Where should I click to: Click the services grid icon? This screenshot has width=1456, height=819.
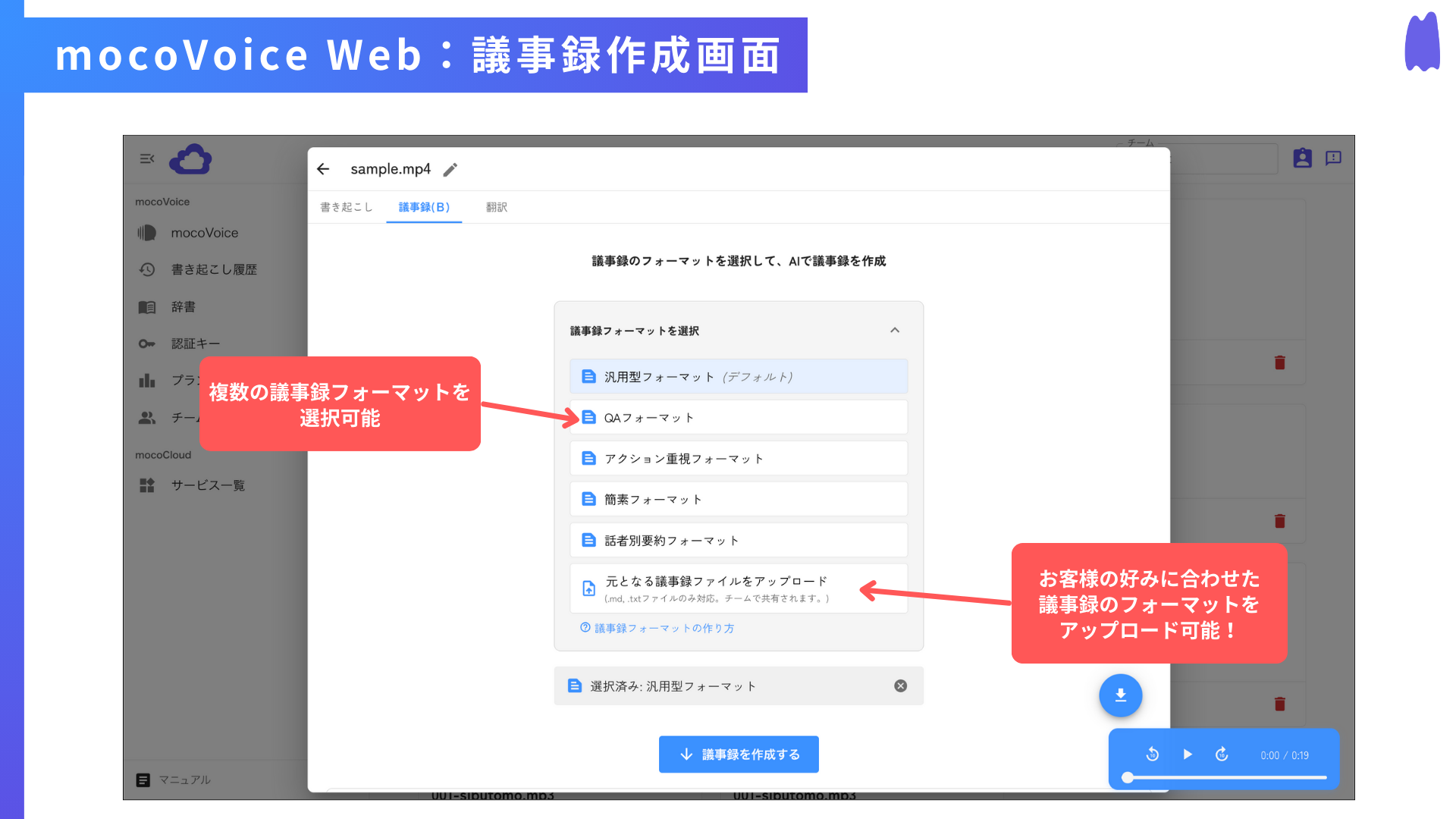147,485
